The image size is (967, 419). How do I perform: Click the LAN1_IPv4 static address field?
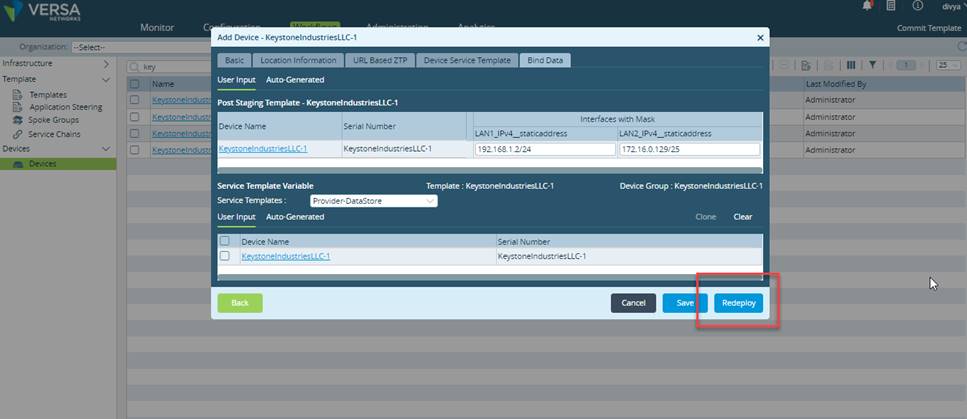[x=545, y=149]
